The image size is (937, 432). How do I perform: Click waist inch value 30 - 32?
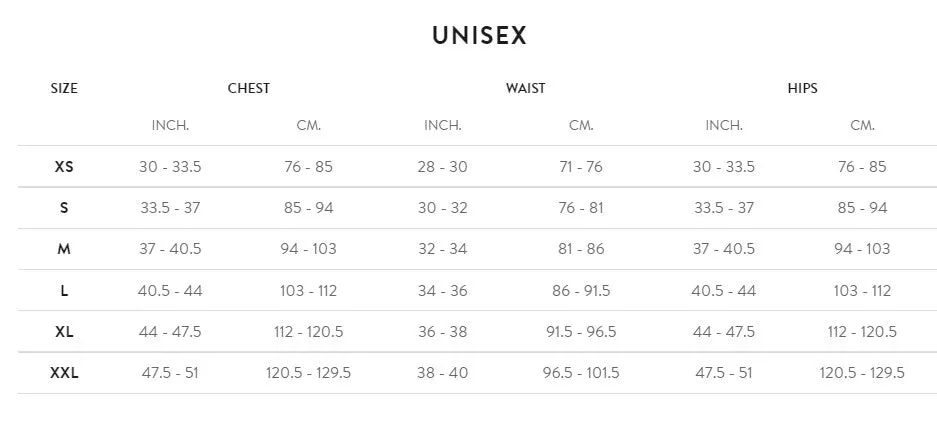[442, 208]
